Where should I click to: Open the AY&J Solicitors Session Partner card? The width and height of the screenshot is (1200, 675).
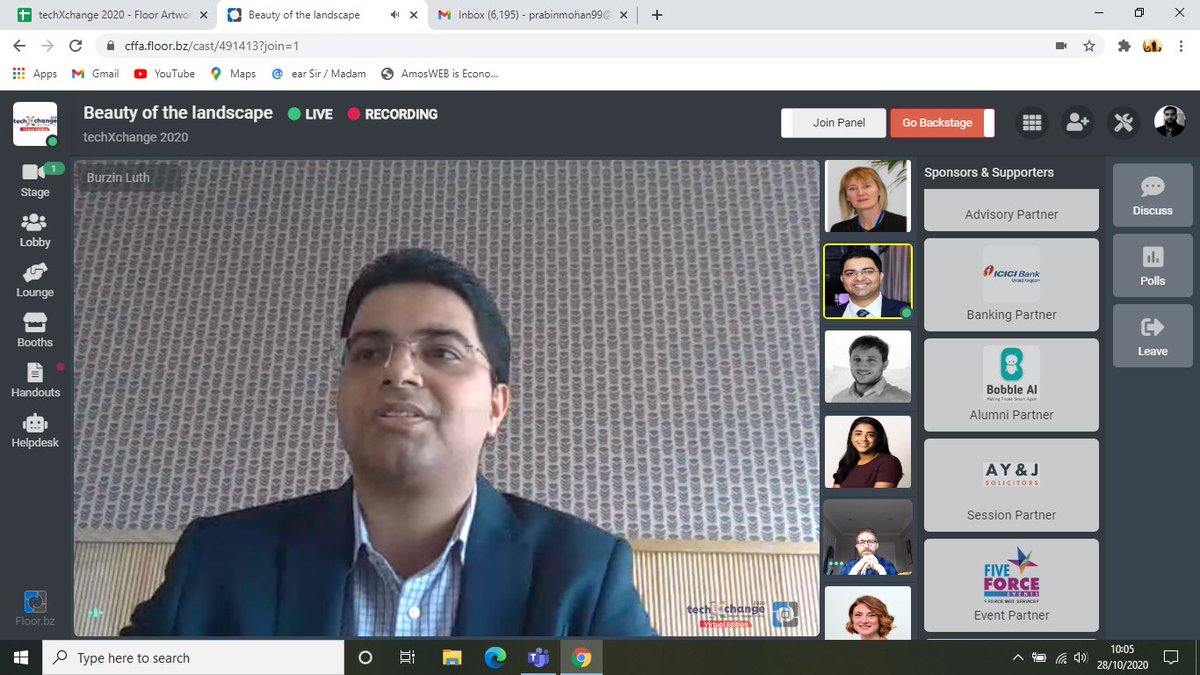click(x=1011, y=485)
